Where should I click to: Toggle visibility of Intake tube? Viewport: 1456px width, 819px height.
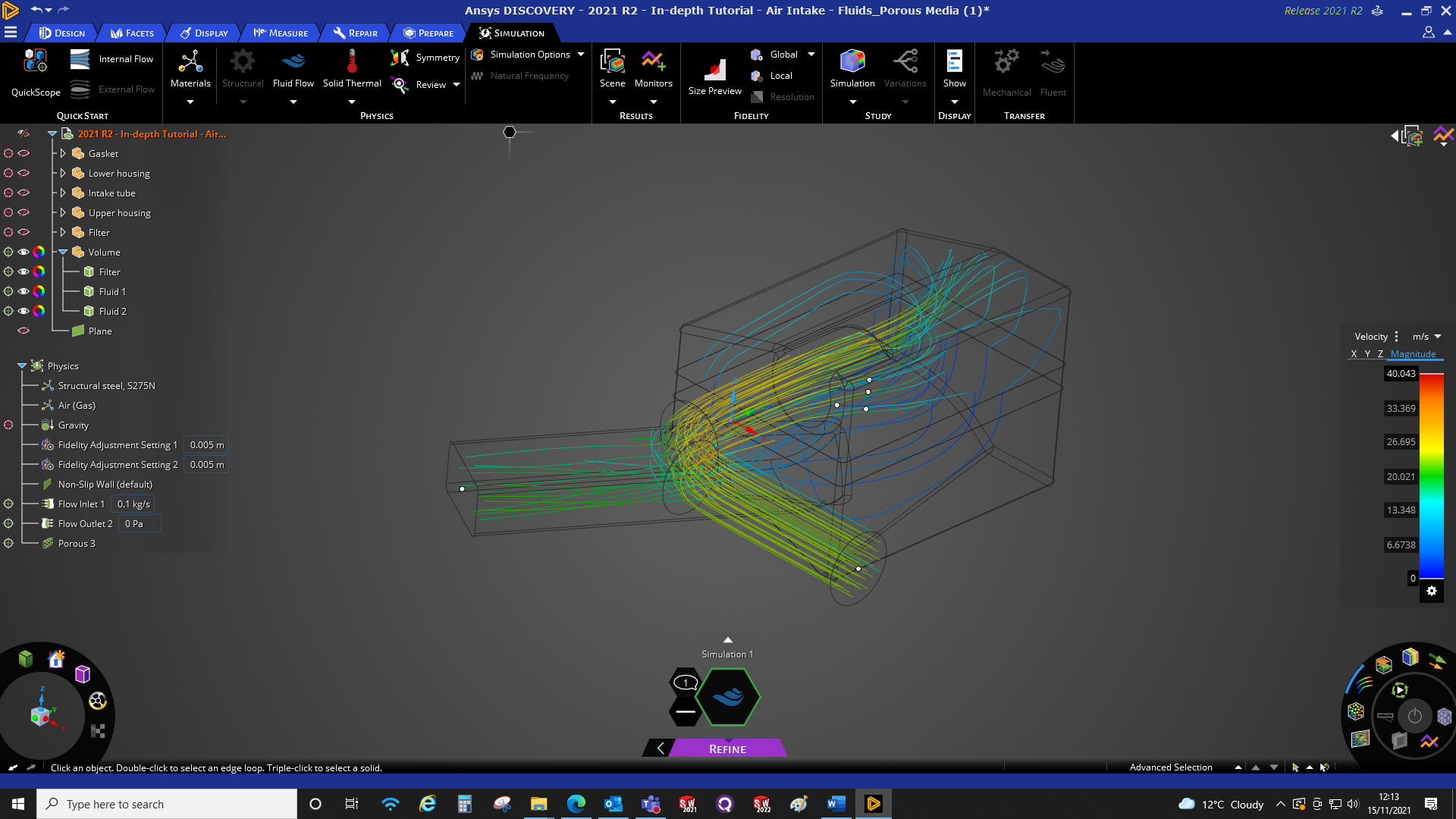tap(24, 193)
